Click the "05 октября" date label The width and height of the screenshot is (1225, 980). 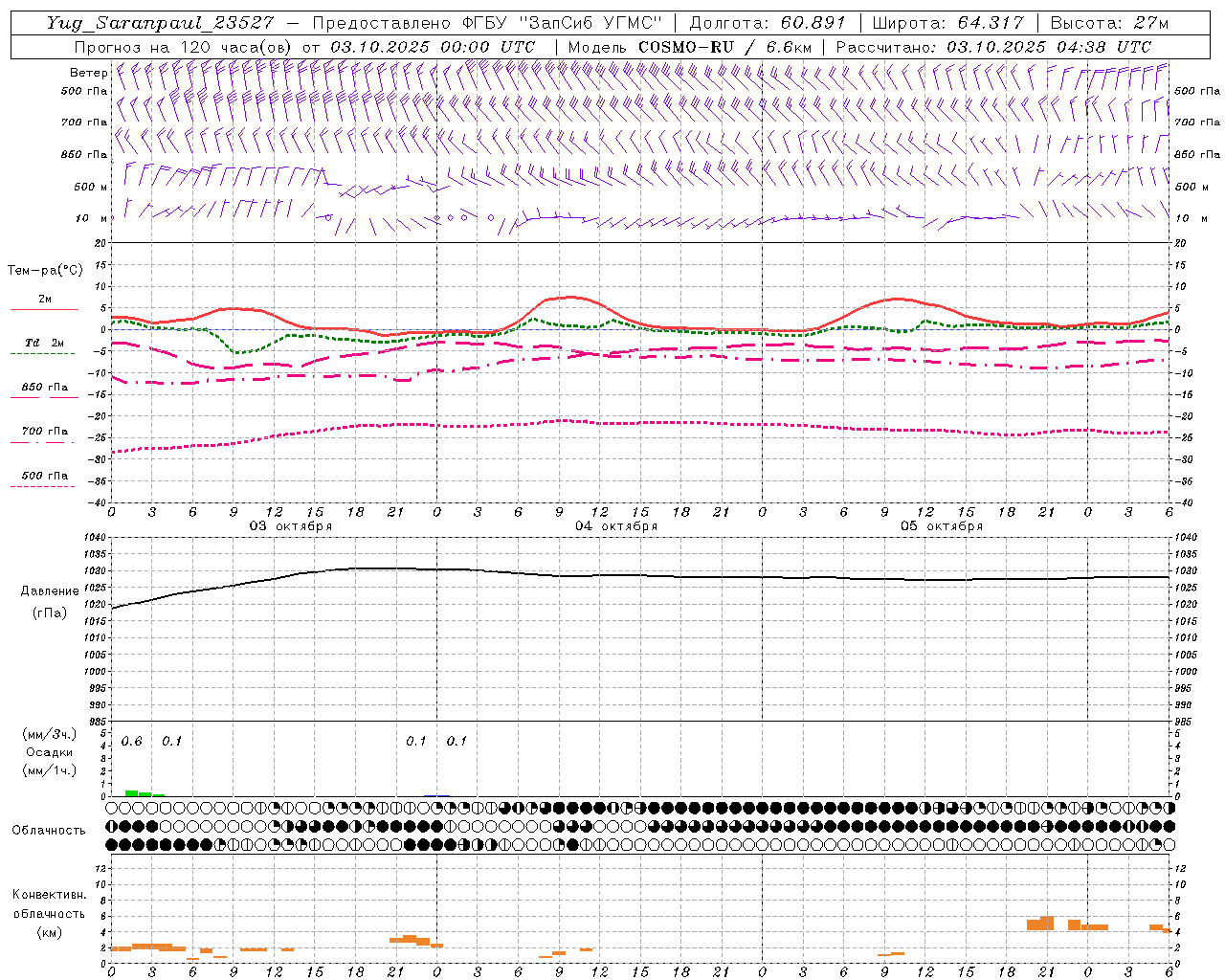(942, 526)
